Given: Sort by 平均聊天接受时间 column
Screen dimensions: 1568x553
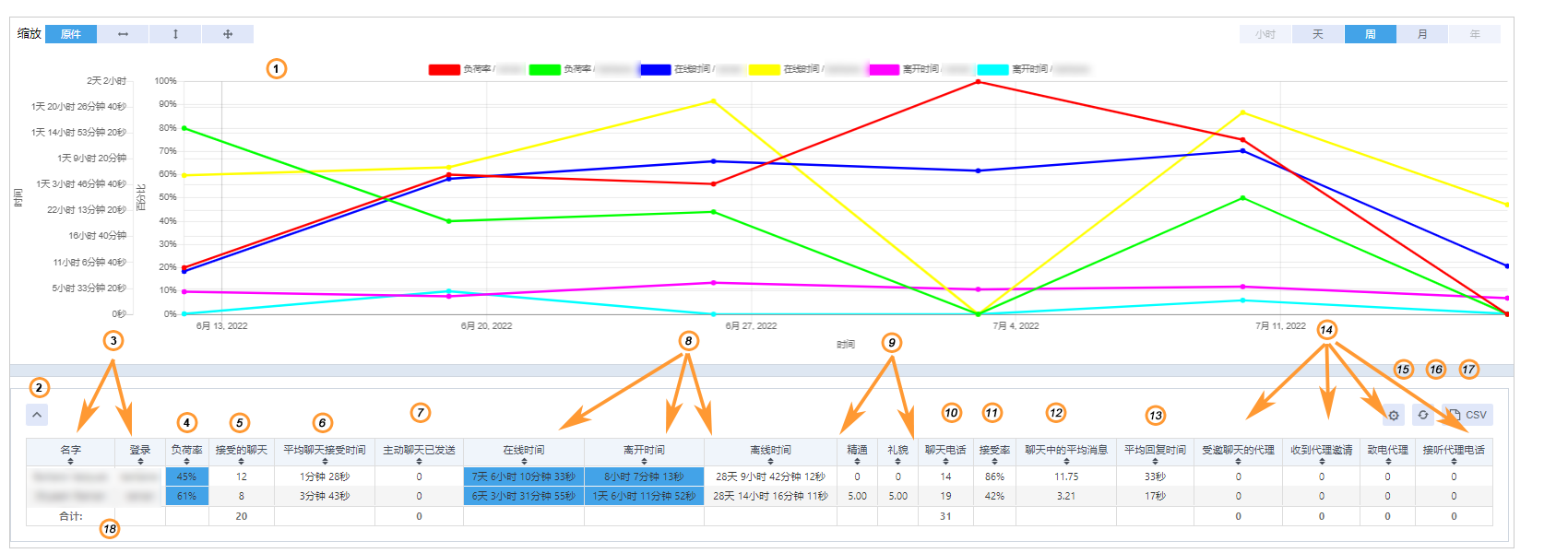Looking at the screenshot, I should tap(325, 453).
